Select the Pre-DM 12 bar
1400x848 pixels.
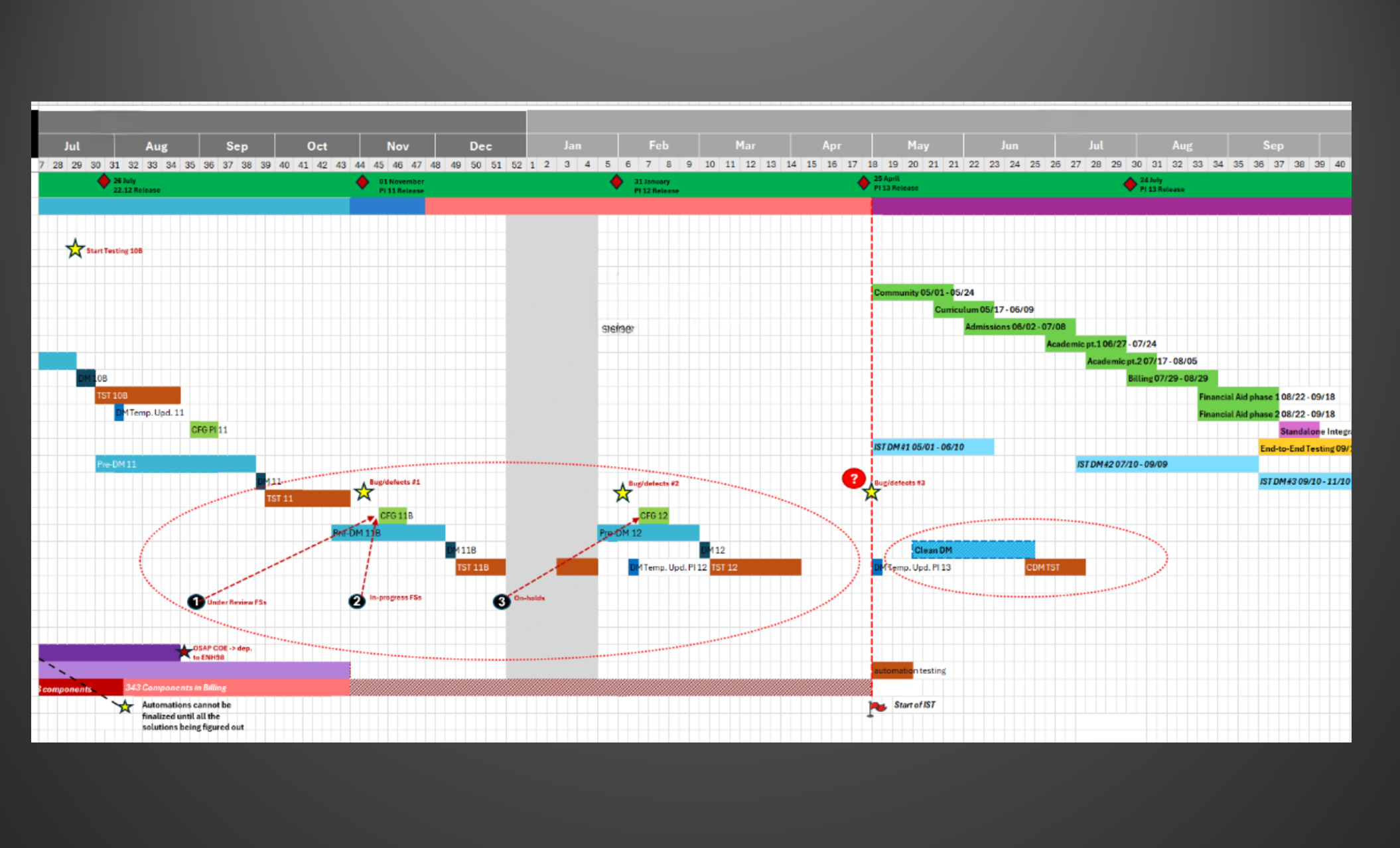point(648,533)
